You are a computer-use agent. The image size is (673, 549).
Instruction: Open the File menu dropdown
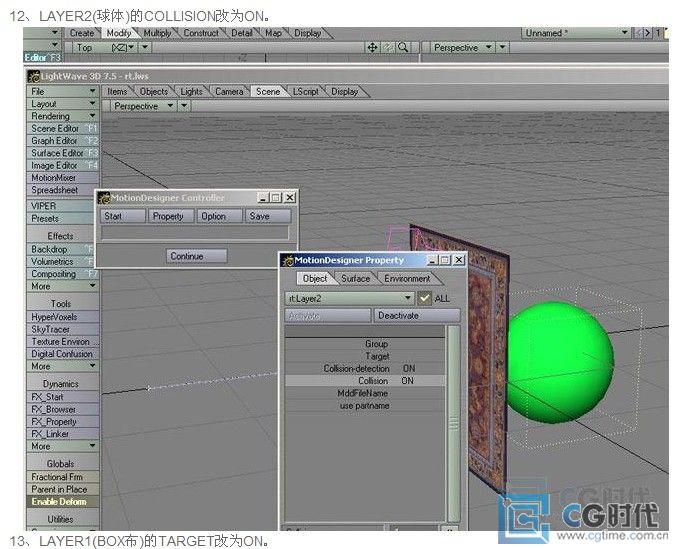[x=63, y=91]
